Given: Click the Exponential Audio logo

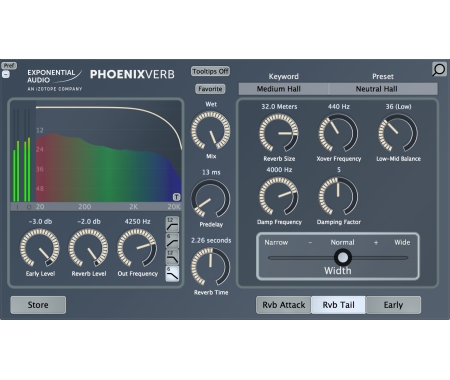Looking at the screenshot, I should tap(54, 80).
